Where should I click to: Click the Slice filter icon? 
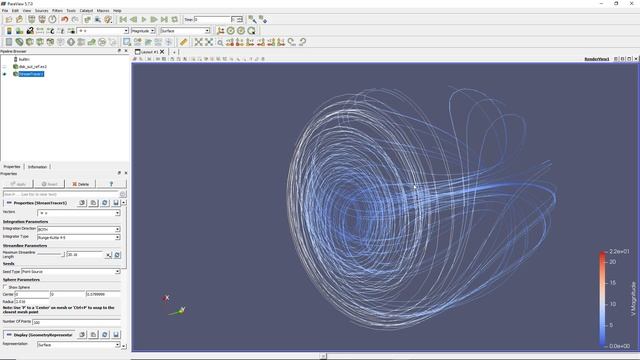[x=40, y=42]
